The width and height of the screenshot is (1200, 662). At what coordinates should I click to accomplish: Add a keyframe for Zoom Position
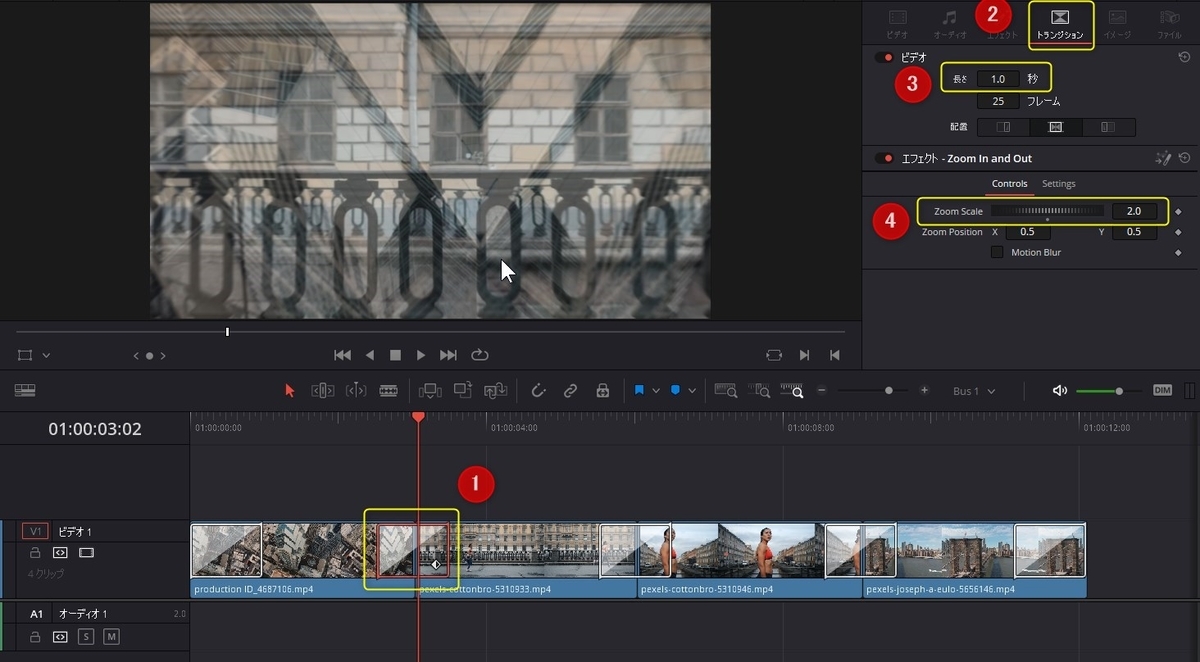point(1178,232)
